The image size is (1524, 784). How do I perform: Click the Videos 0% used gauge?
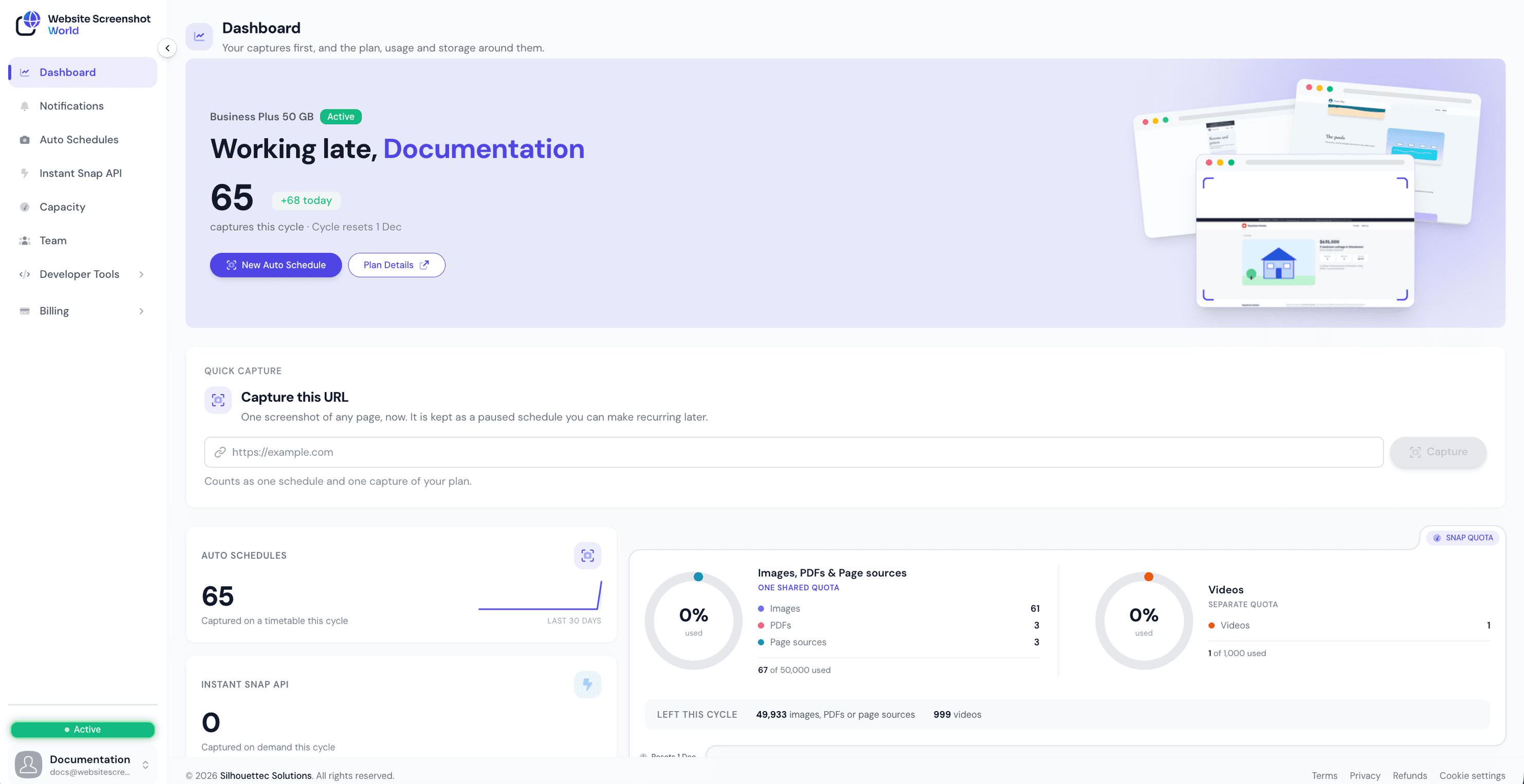coord(1144,621)
